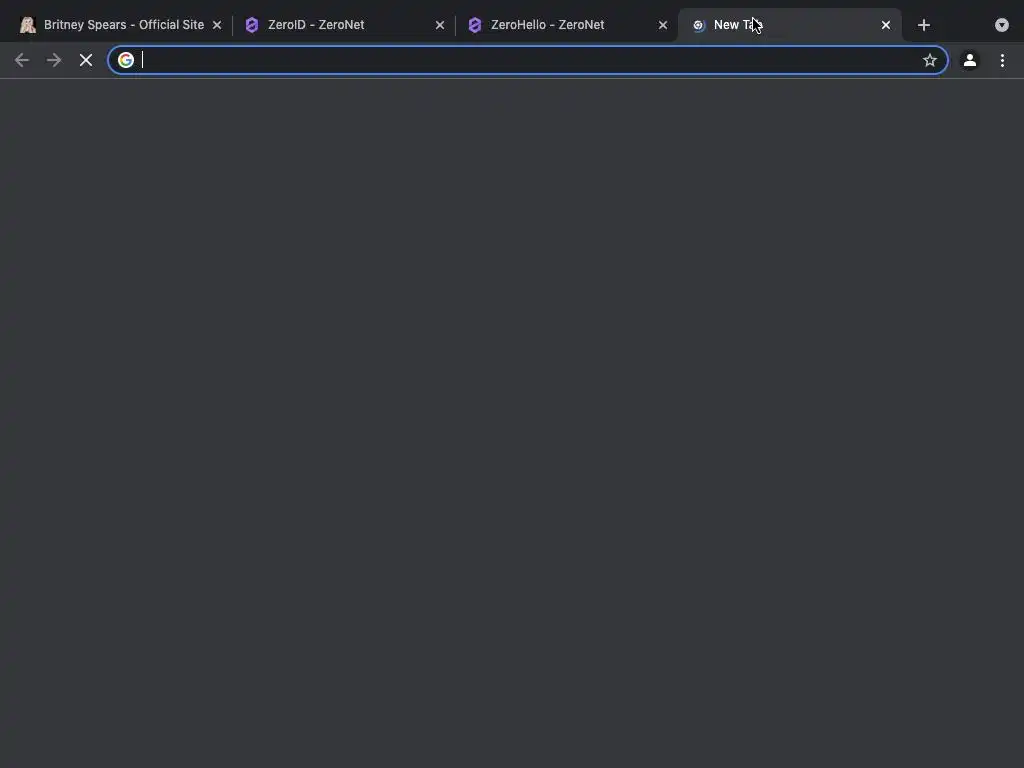1024x768 pixels.
Task: Open the tab search dropdown arrow
Action: point(1002,25)
